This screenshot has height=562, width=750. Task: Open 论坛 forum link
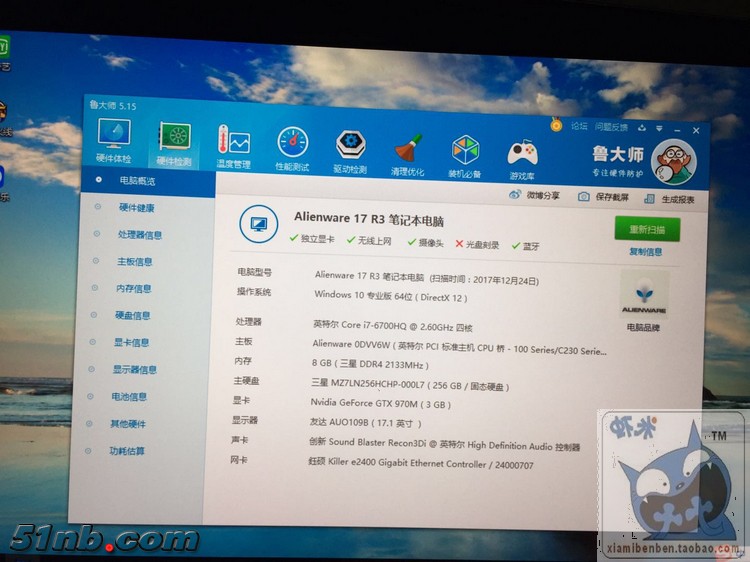pyautogui.click(x=579, y=126)
